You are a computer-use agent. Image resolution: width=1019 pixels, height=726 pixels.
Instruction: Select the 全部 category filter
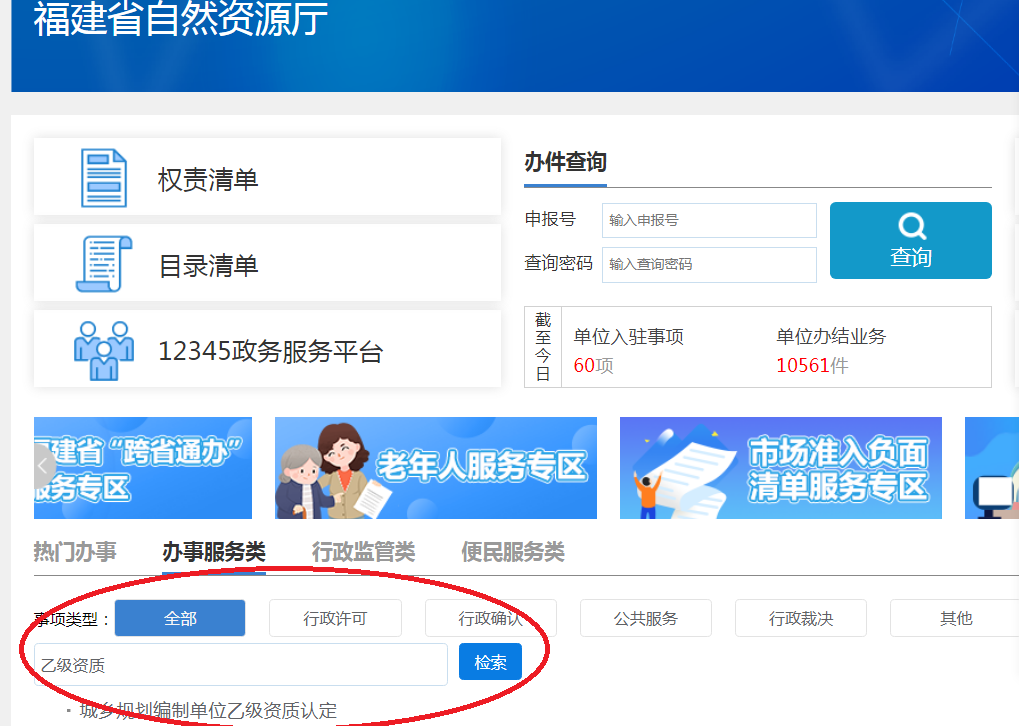pyautogui.click(x=180, y=618)
